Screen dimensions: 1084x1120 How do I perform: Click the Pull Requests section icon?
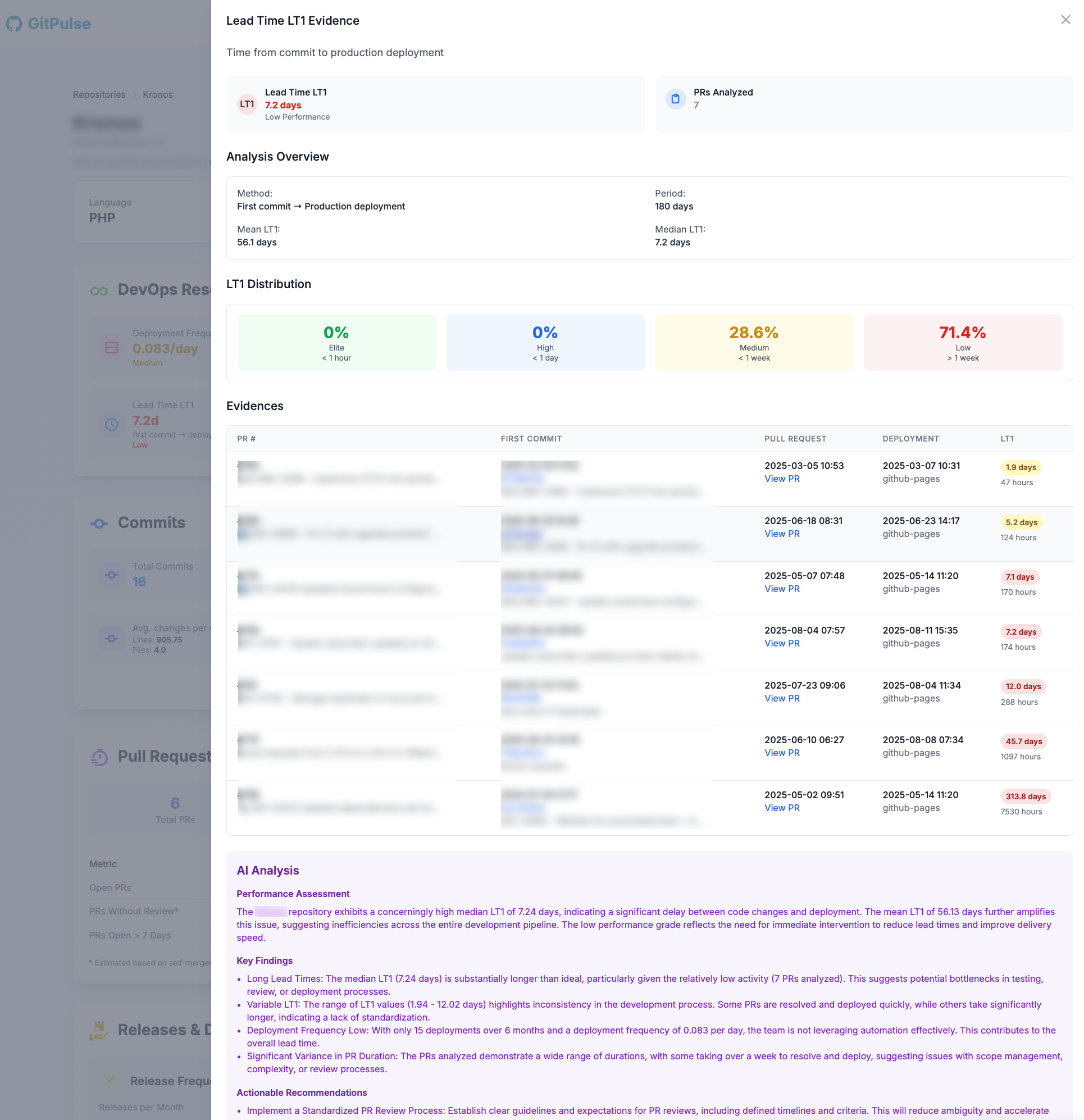pyautogui.click(x=99, y=757)
